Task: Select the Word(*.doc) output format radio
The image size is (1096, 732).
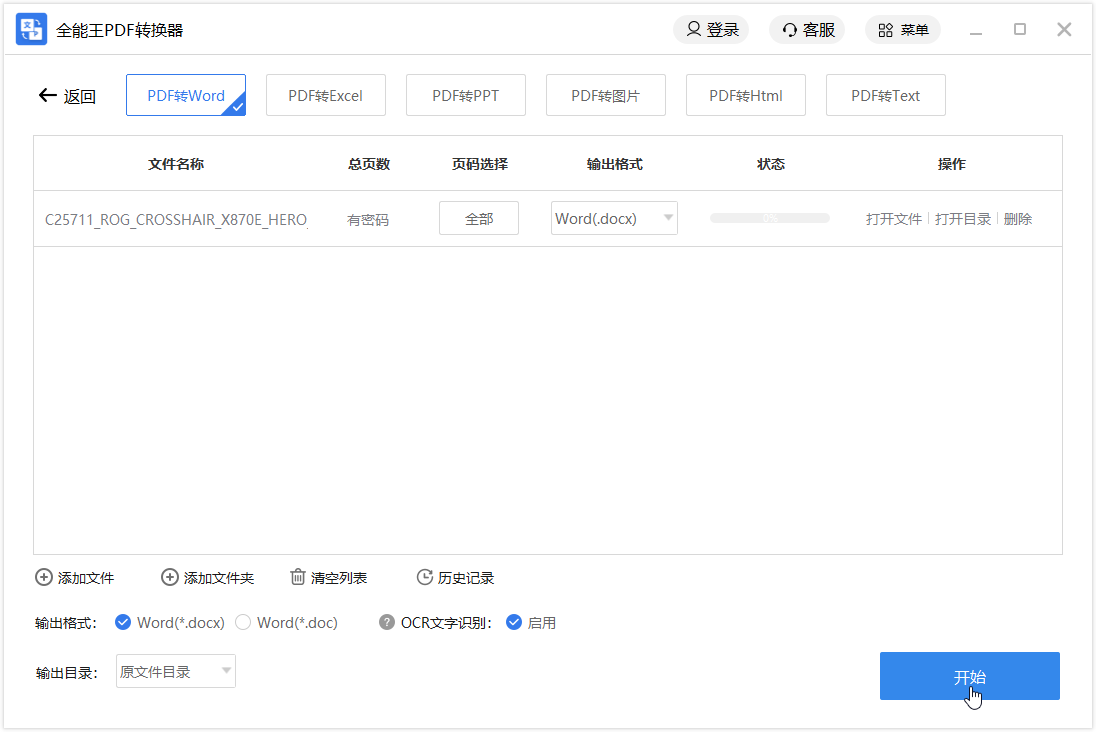Action: [243, 622]
